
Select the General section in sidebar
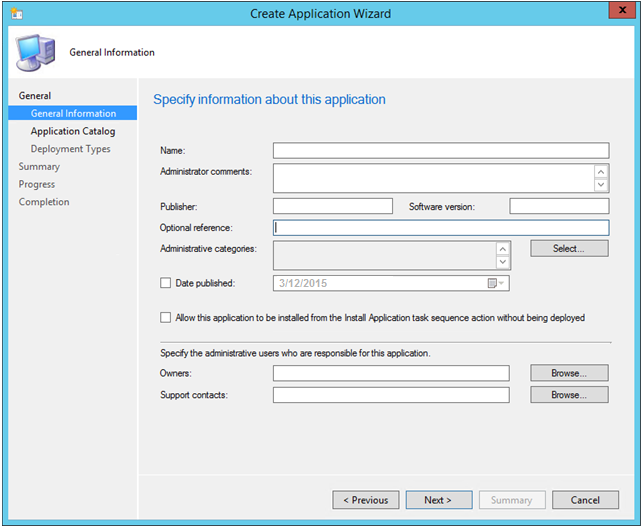pos(35,96)
